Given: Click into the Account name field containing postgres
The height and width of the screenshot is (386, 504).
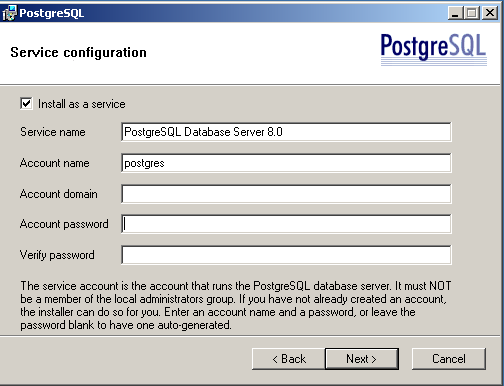Looking at the screenshot, I should 286,163.
